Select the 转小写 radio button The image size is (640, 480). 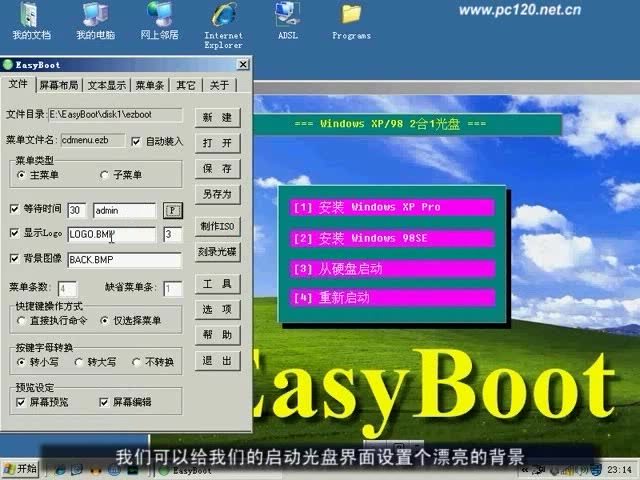(x=21, y=362)
